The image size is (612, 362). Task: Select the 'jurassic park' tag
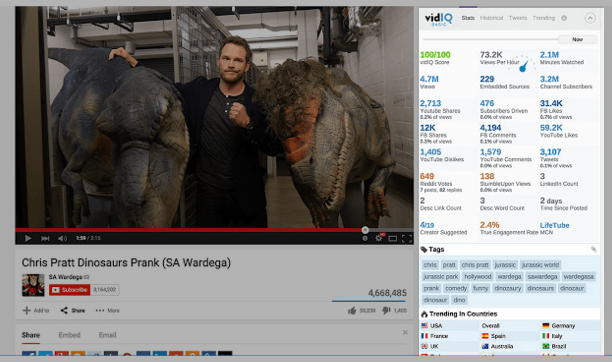(x=441, y=276)
